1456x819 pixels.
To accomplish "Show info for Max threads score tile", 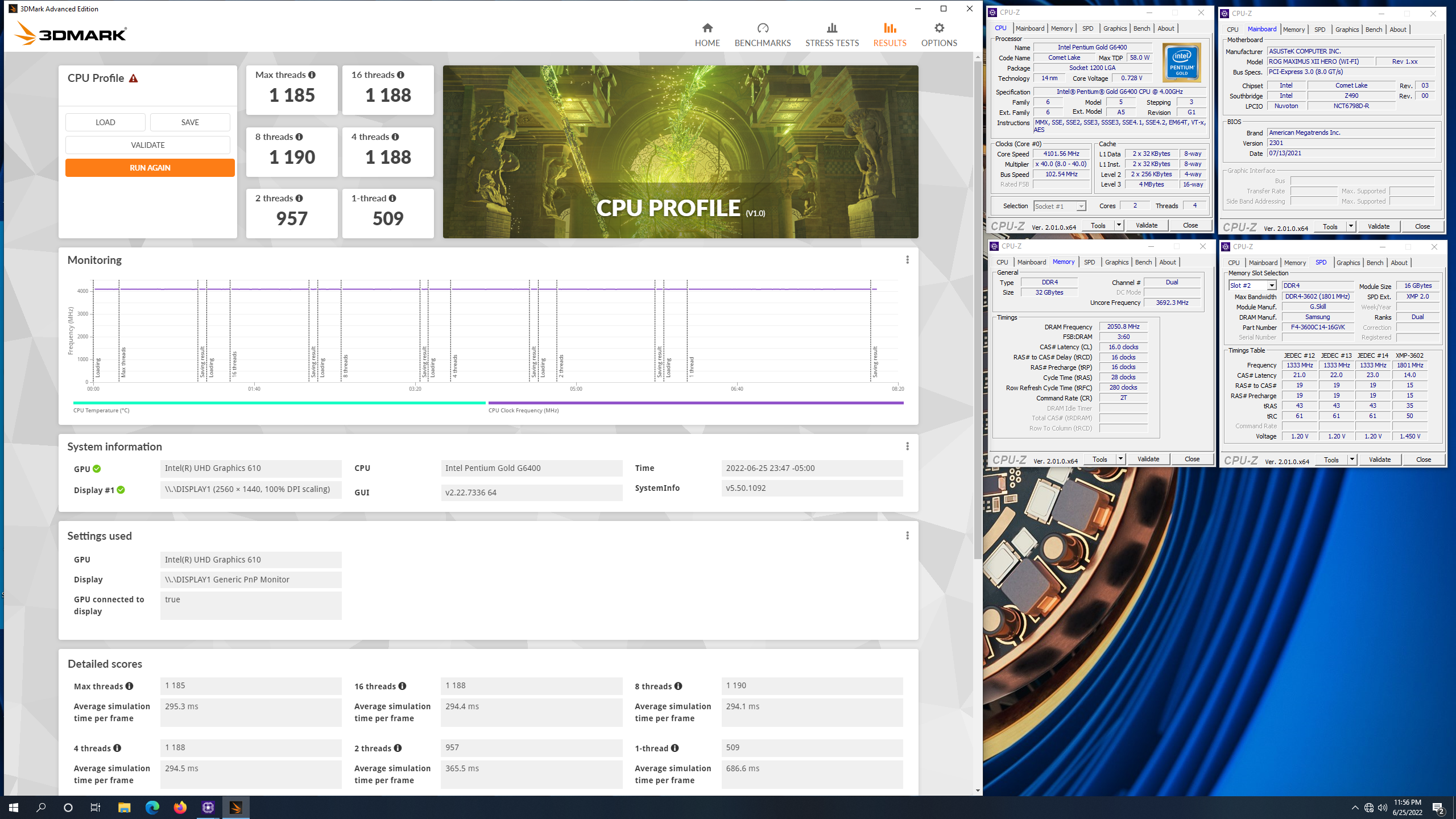I will pyautogui.click(x=312, y=75).
